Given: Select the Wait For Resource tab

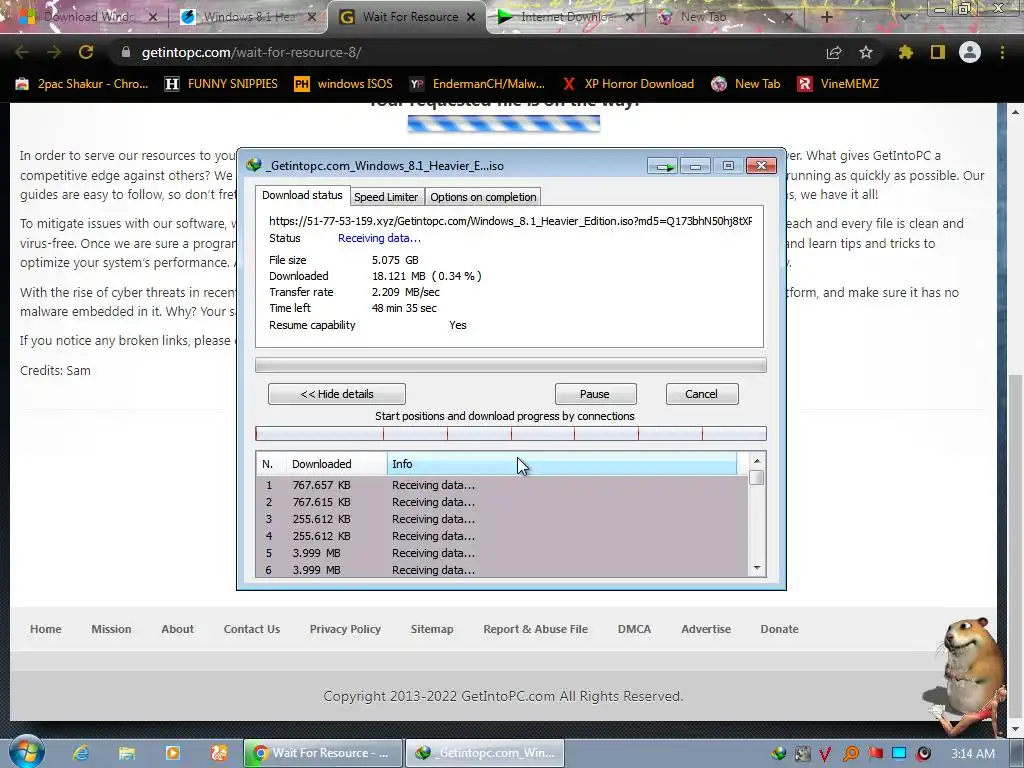Looking at the screenshot, I should [x=410, y=17].
